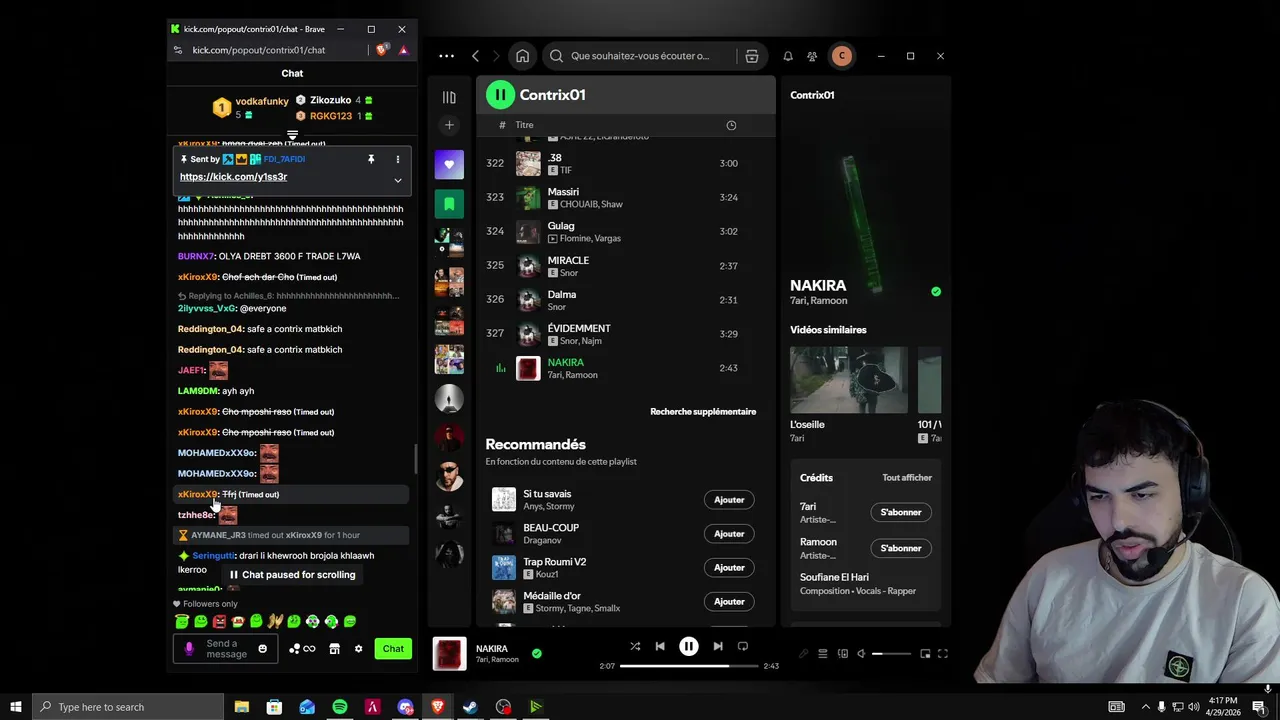Add Médaille d'or to playlist
The height and width of the screenshot is (720, 1280).
(x=729, y=602)
